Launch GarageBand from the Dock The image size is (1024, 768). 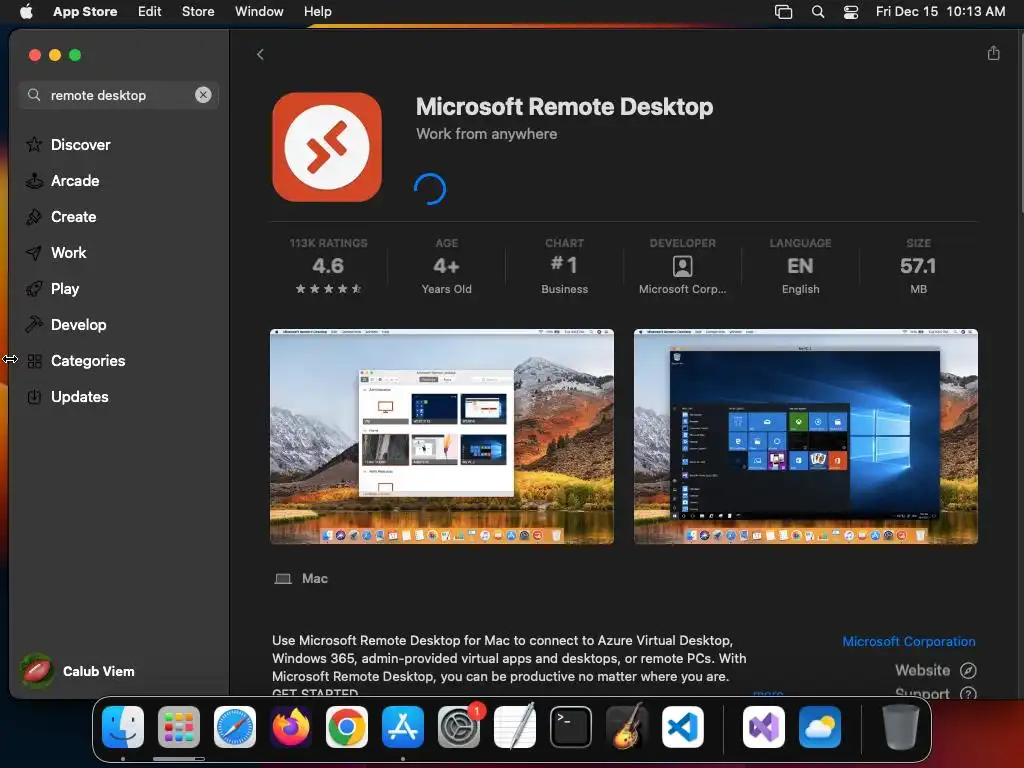pos(627,727)
